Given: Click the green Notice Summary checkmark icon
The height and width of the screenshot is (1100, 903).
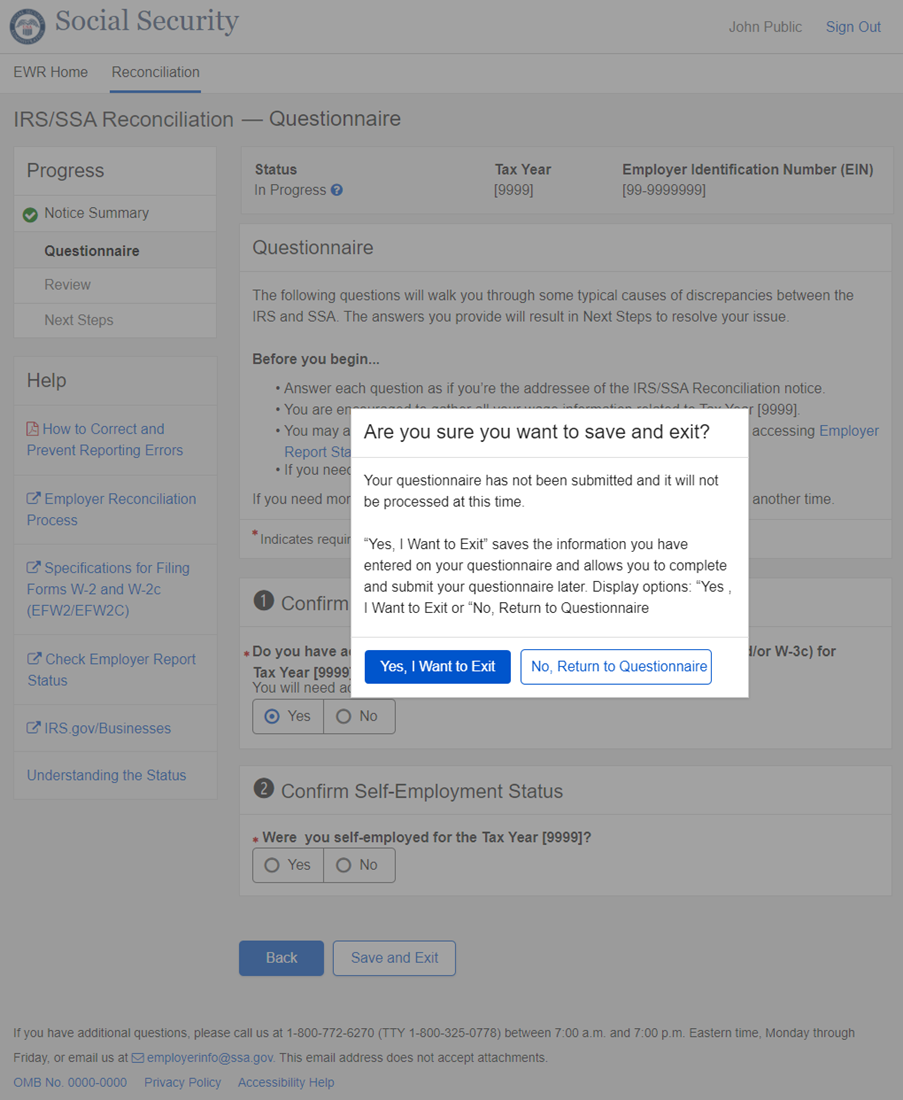Looking at the screenshot, I should click(30, 214).
